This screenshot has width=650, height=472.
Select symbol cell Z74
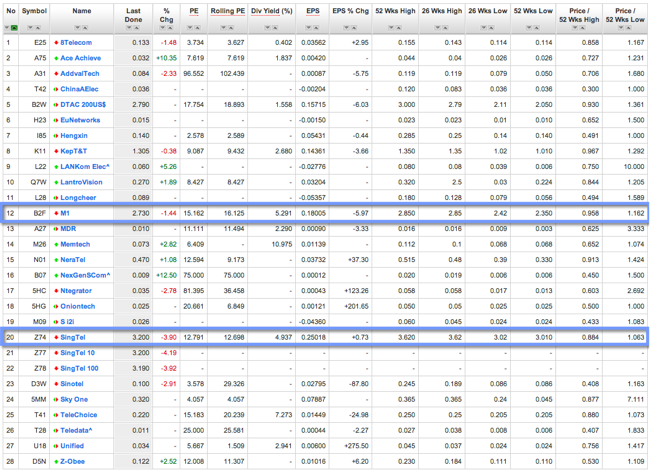pos(40,337)
